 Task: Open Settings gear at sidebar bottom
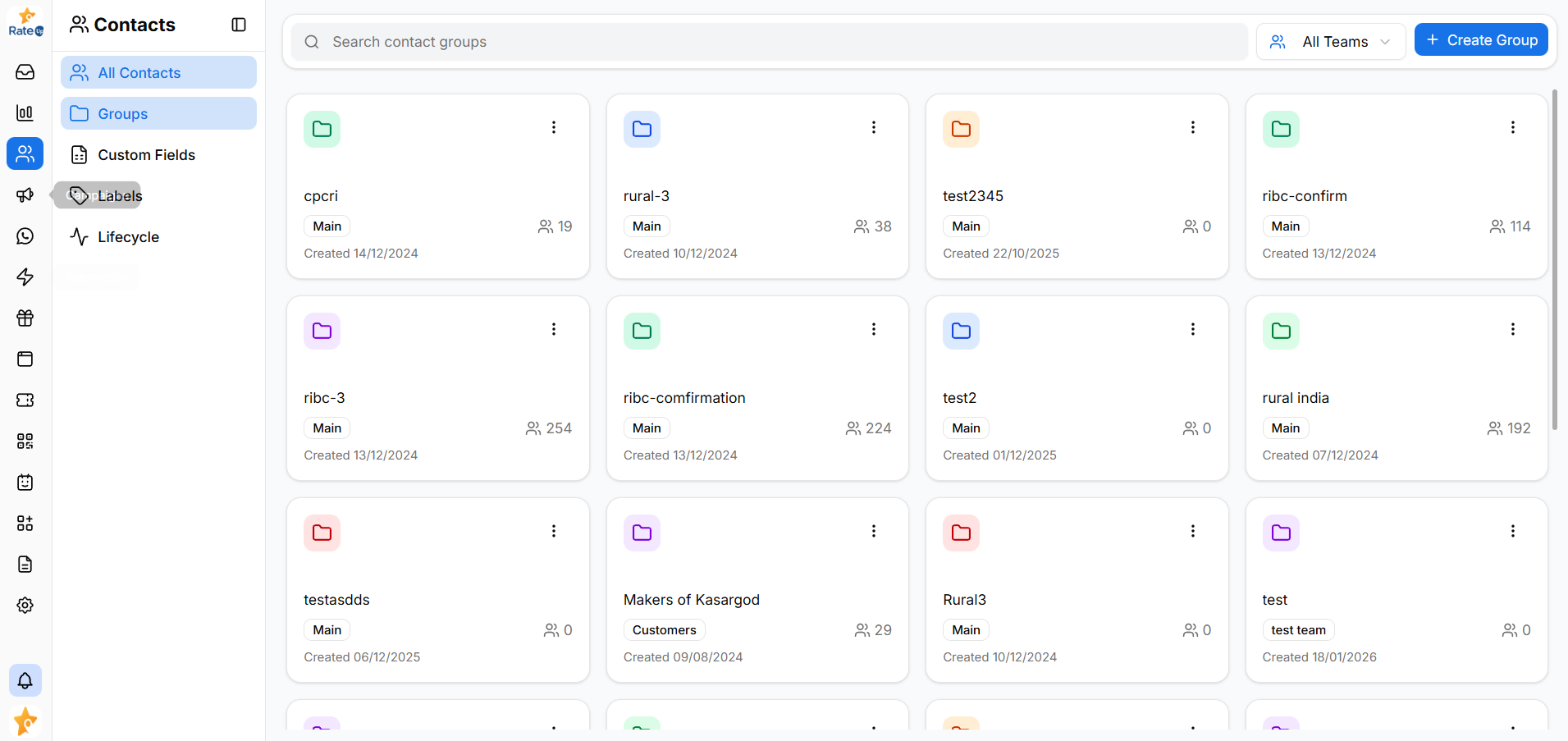(x=25, y=605)
